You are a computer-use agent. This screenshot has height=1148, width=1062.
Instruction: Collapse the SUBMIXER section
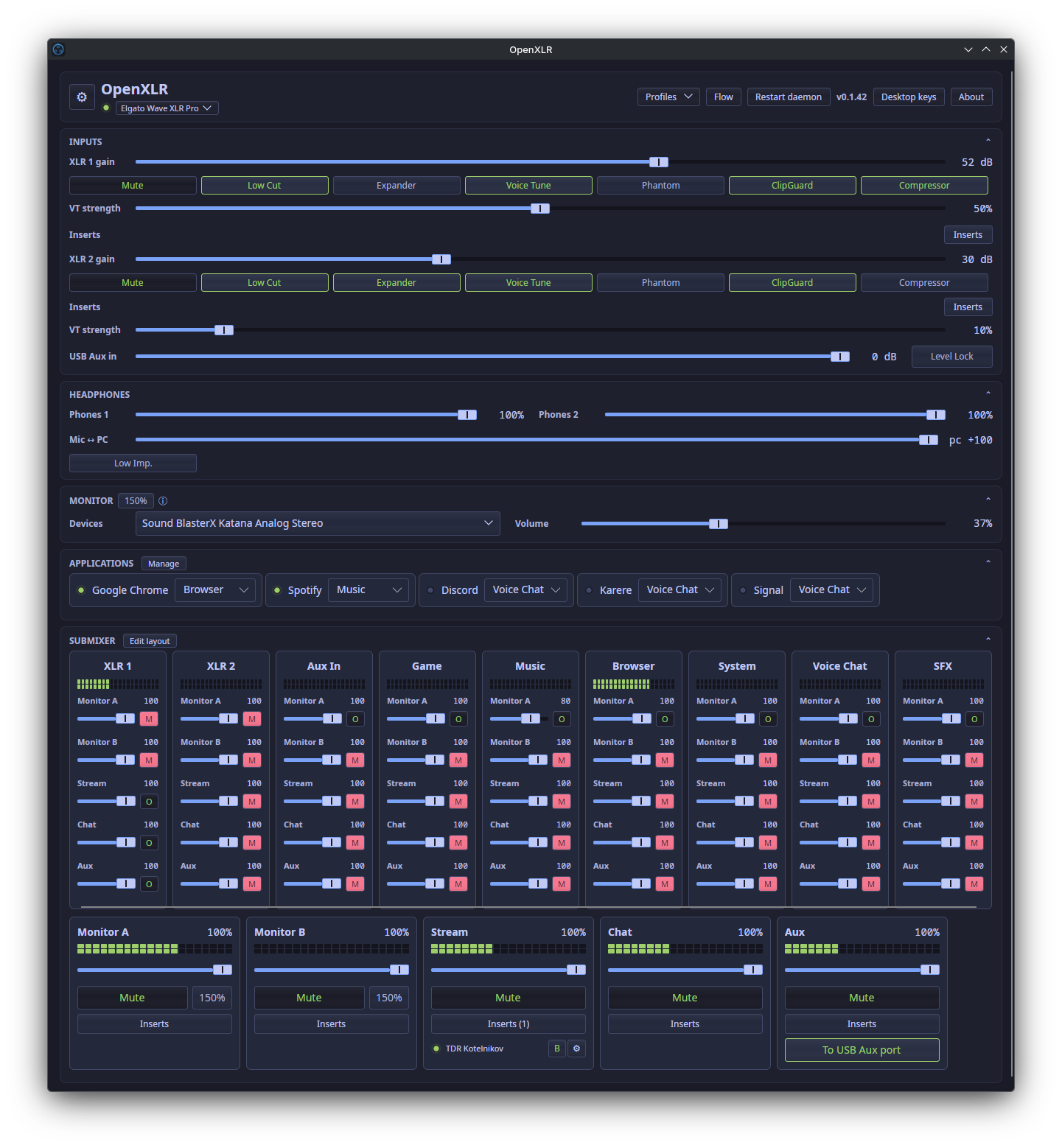(x=988, y=640)
